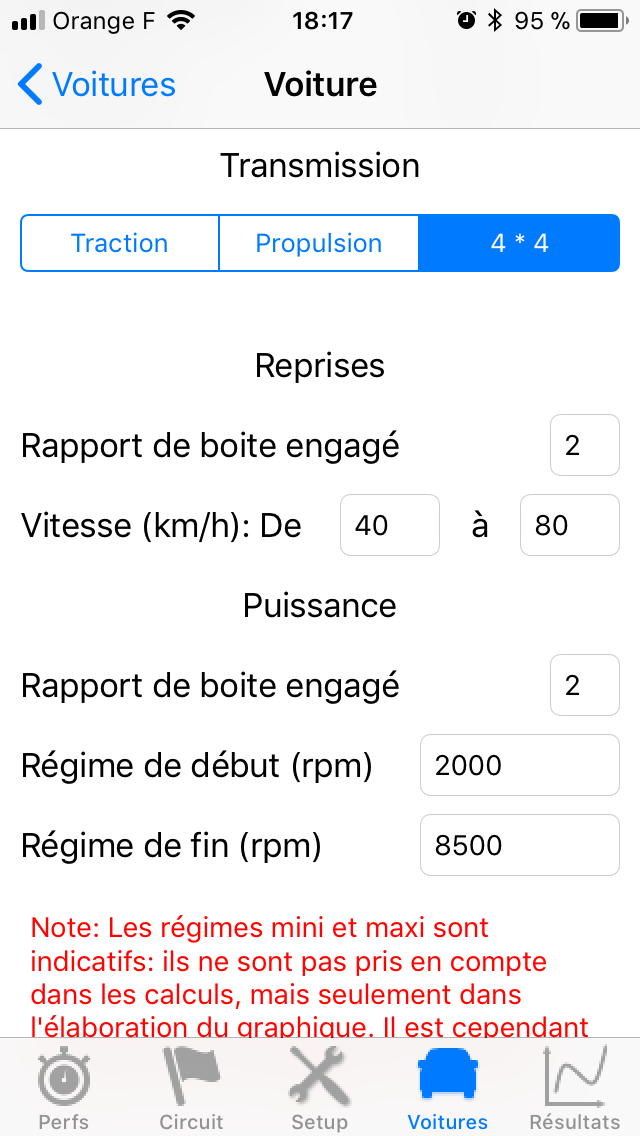Select the Régime de fin 8500 field
This screenshot has height=1136, width=640.
tap(519, 845)
